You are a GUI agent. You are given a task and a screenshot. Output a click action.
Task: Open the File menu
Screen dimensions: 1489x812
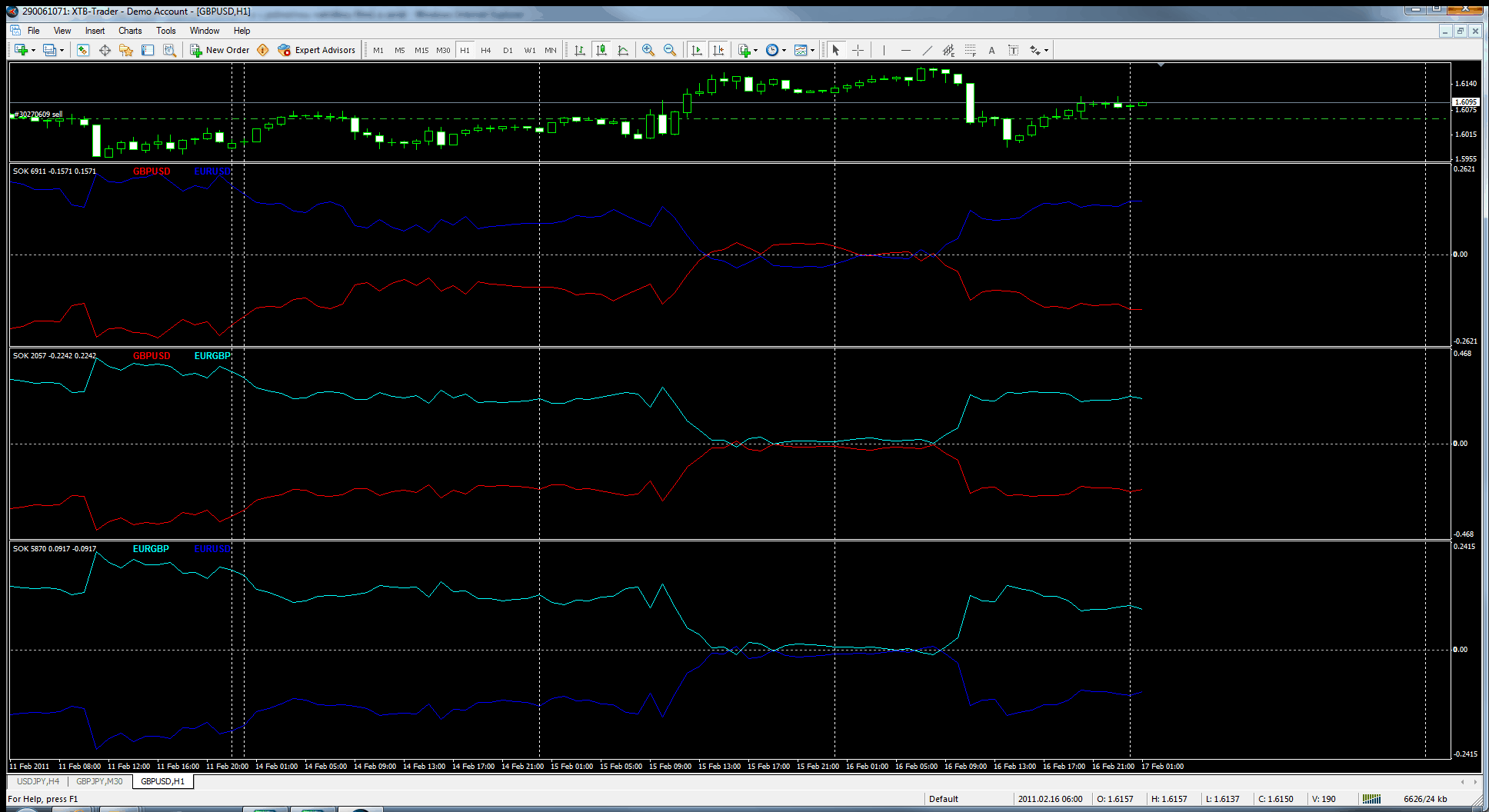click(x=34, y=31)
